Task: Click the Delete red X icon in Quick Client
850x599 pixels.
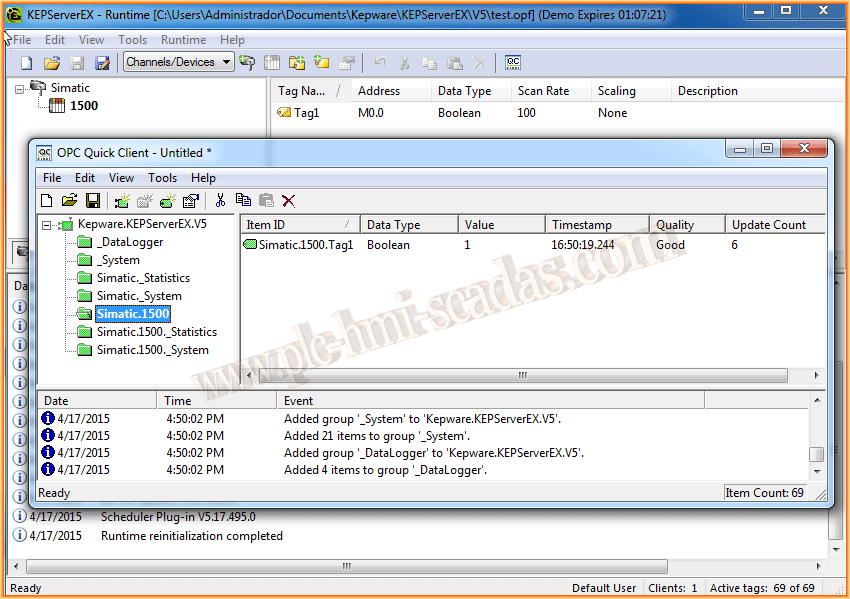Action: 289,201
